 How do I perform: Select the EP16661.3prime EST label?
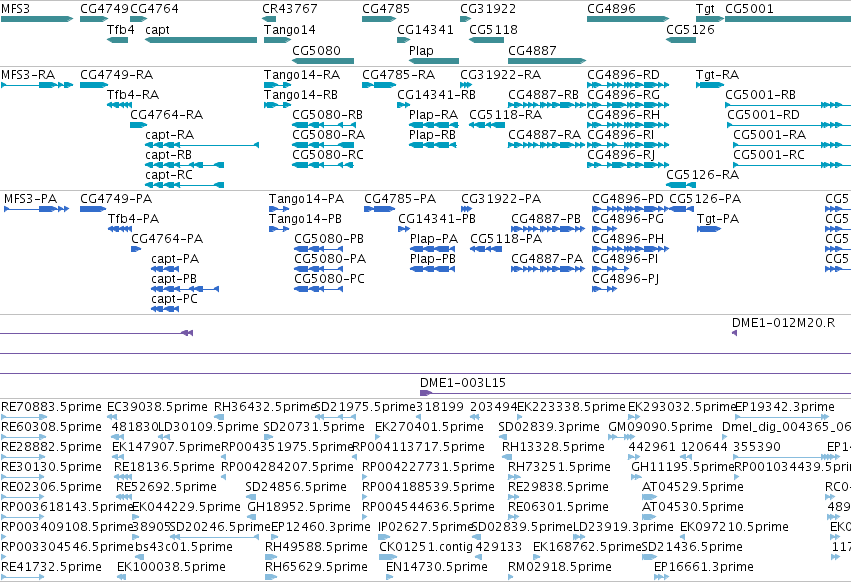tap(703, 567)
